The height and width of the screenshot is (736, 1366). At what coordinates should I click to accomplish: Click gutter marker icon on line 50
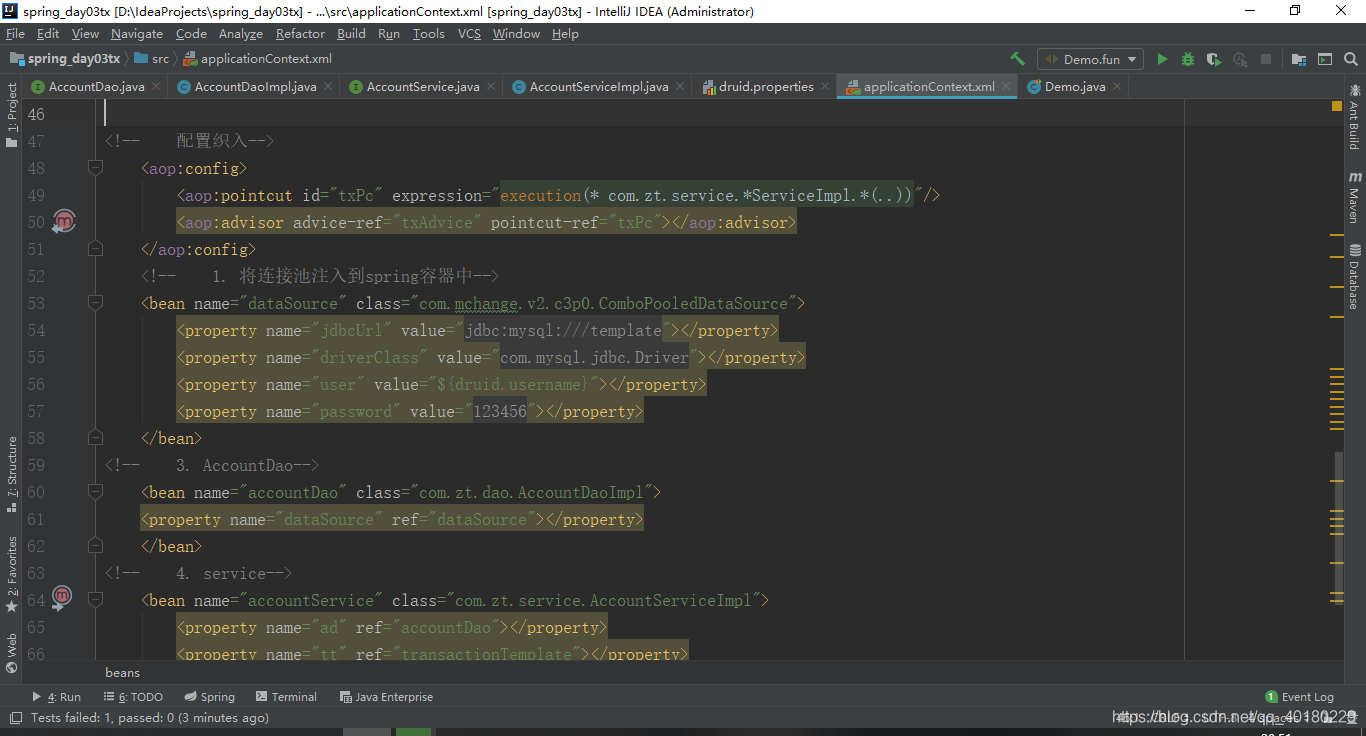pos(64,221)
